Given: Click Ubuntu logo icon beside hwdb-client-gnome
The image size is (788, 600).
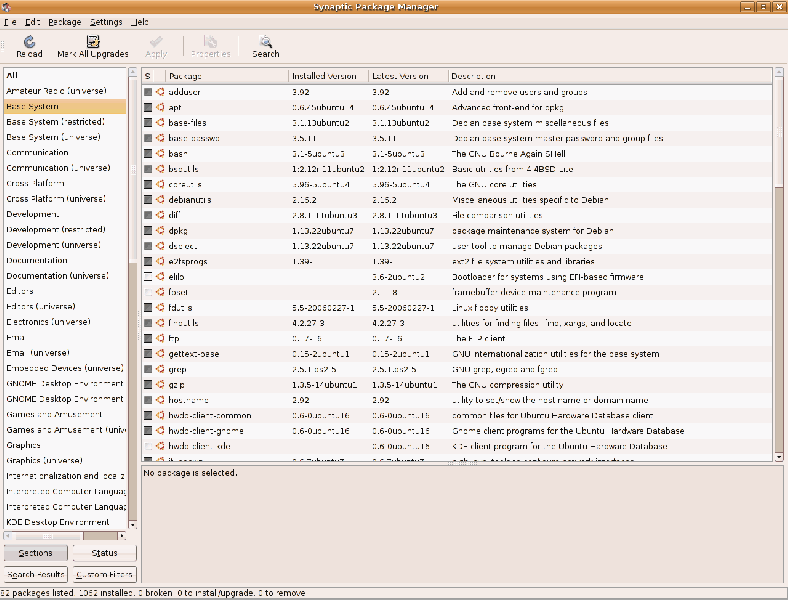Looking at the screenshot, I should point(160,431).
